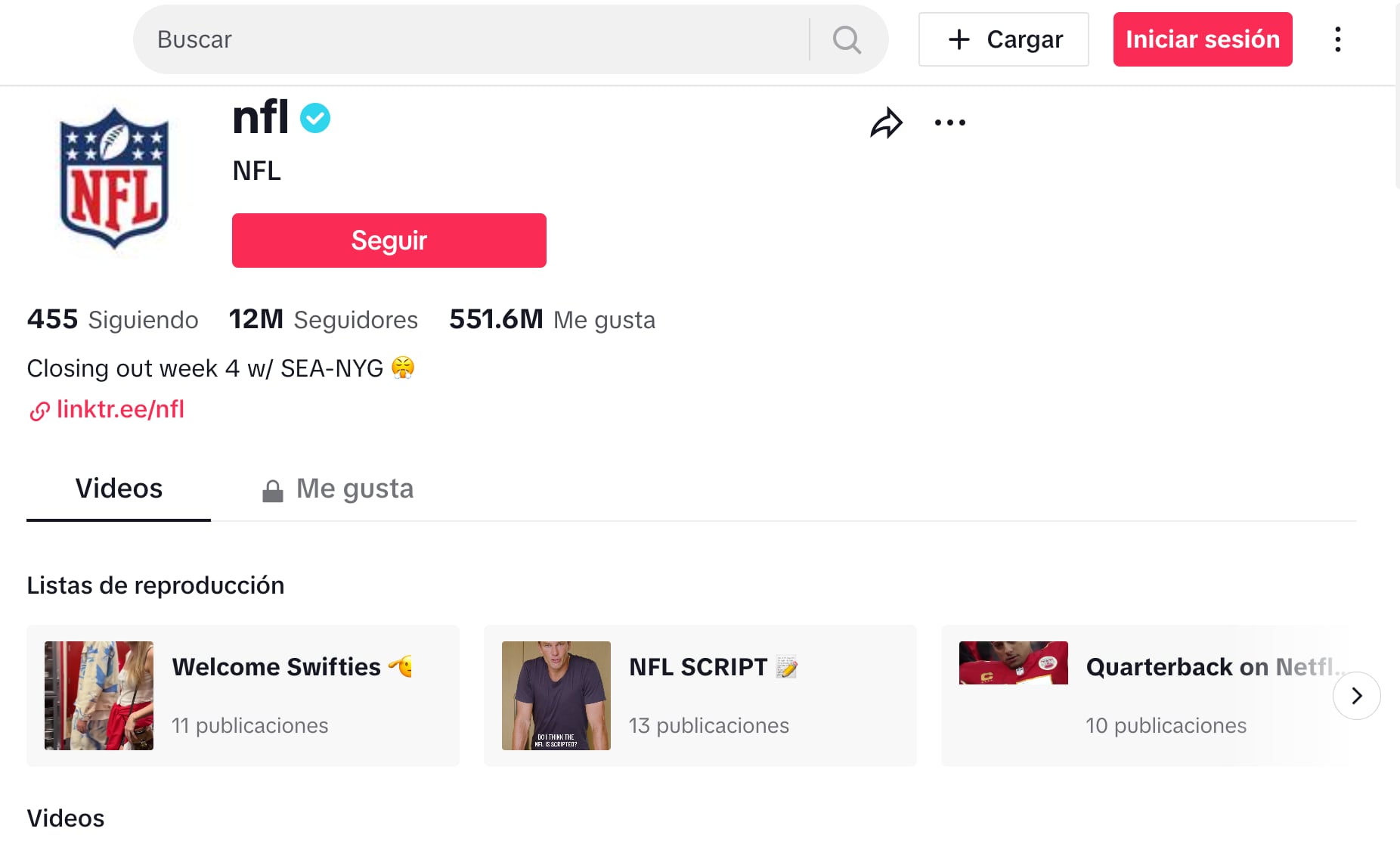
Task: View the 12M Seguidores list
Action: (x=324, y=320)
